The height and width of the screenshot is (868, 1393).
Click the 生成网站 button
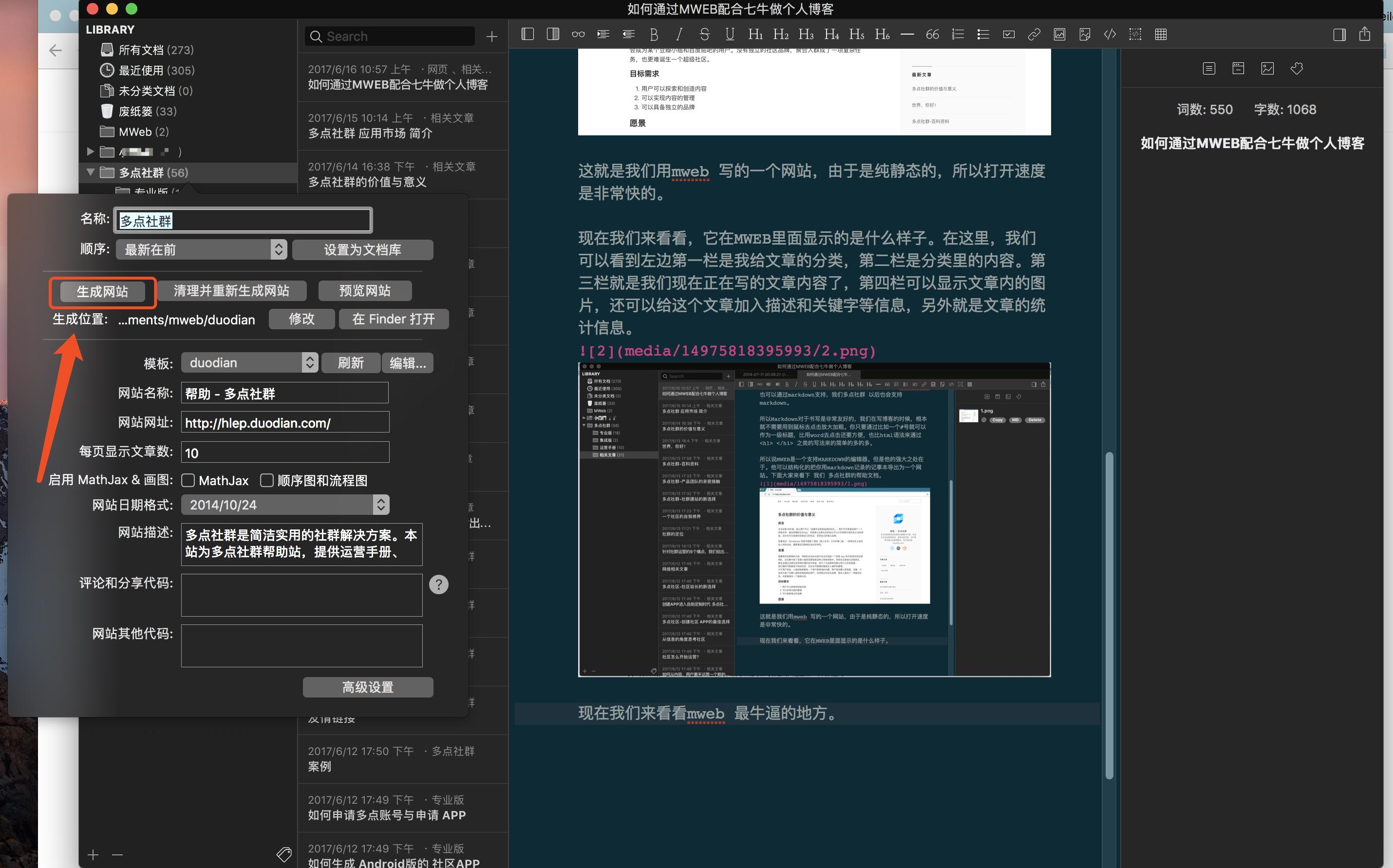pyautogui.click(x=102, y=291)
